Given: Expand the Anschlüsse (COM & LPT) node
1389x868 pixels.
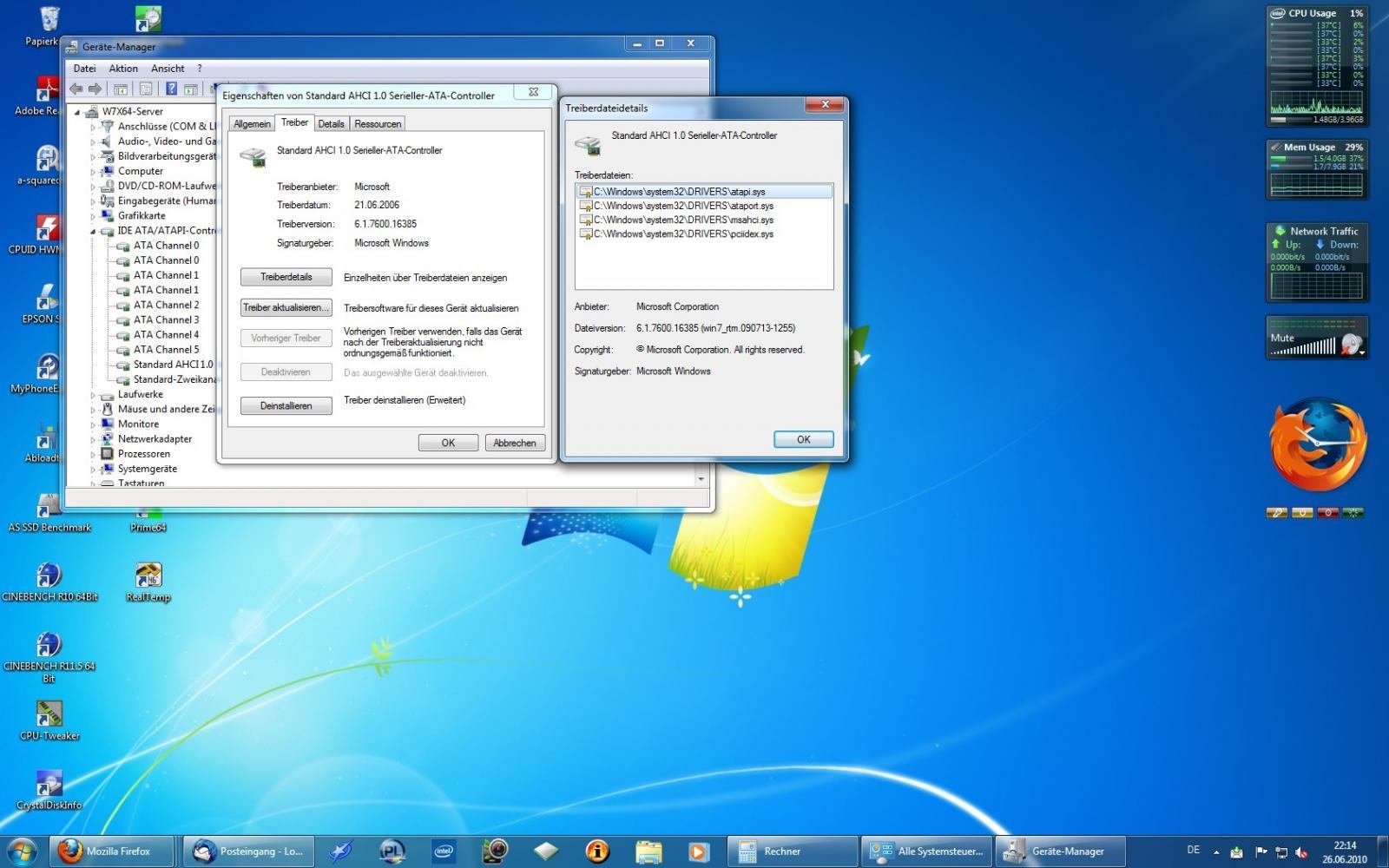Looking at the screenshot, I should click(93, 127).
